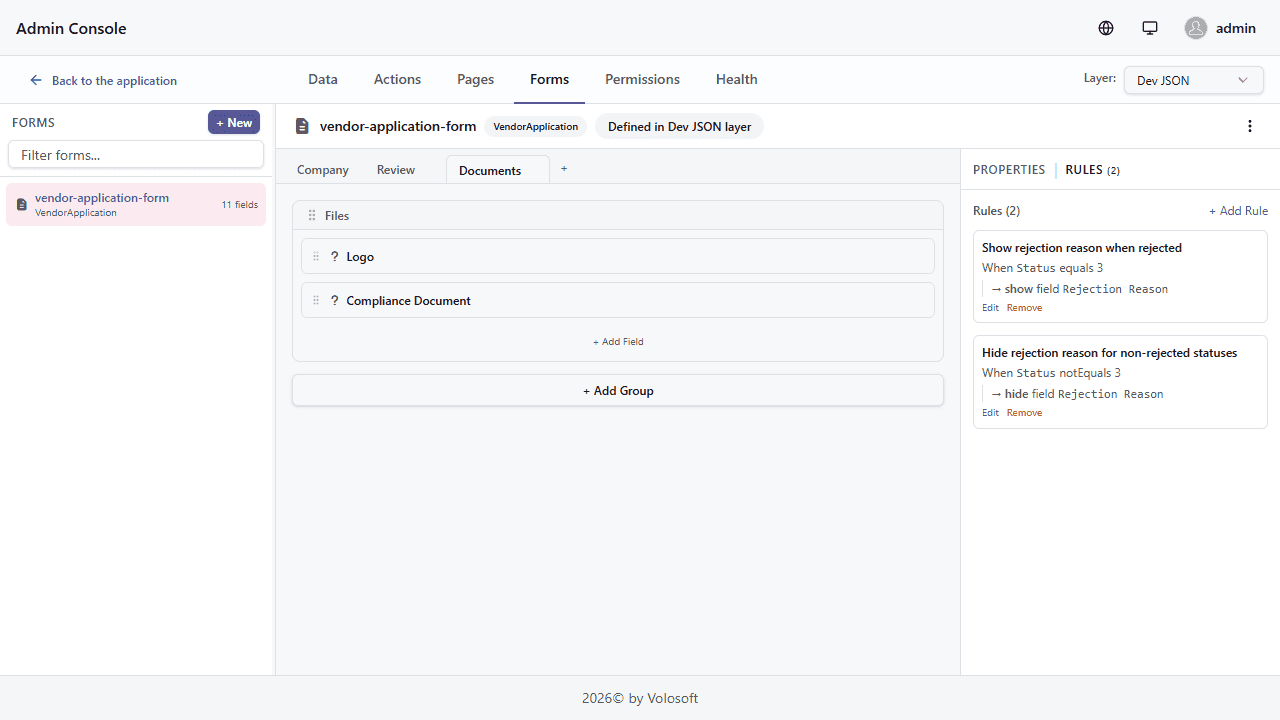Grab the Files group drag handle

312,216
